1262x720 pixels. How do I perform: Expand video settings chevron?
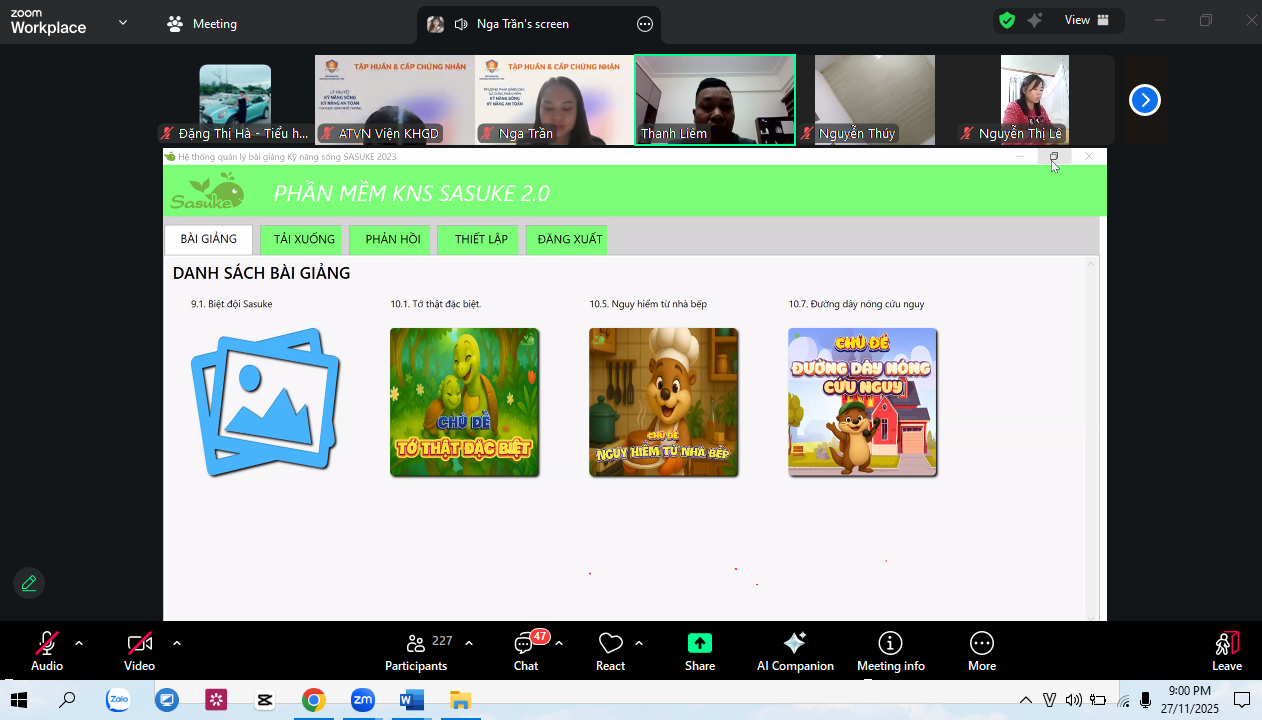pyautogui.click(x=177, y=643)
